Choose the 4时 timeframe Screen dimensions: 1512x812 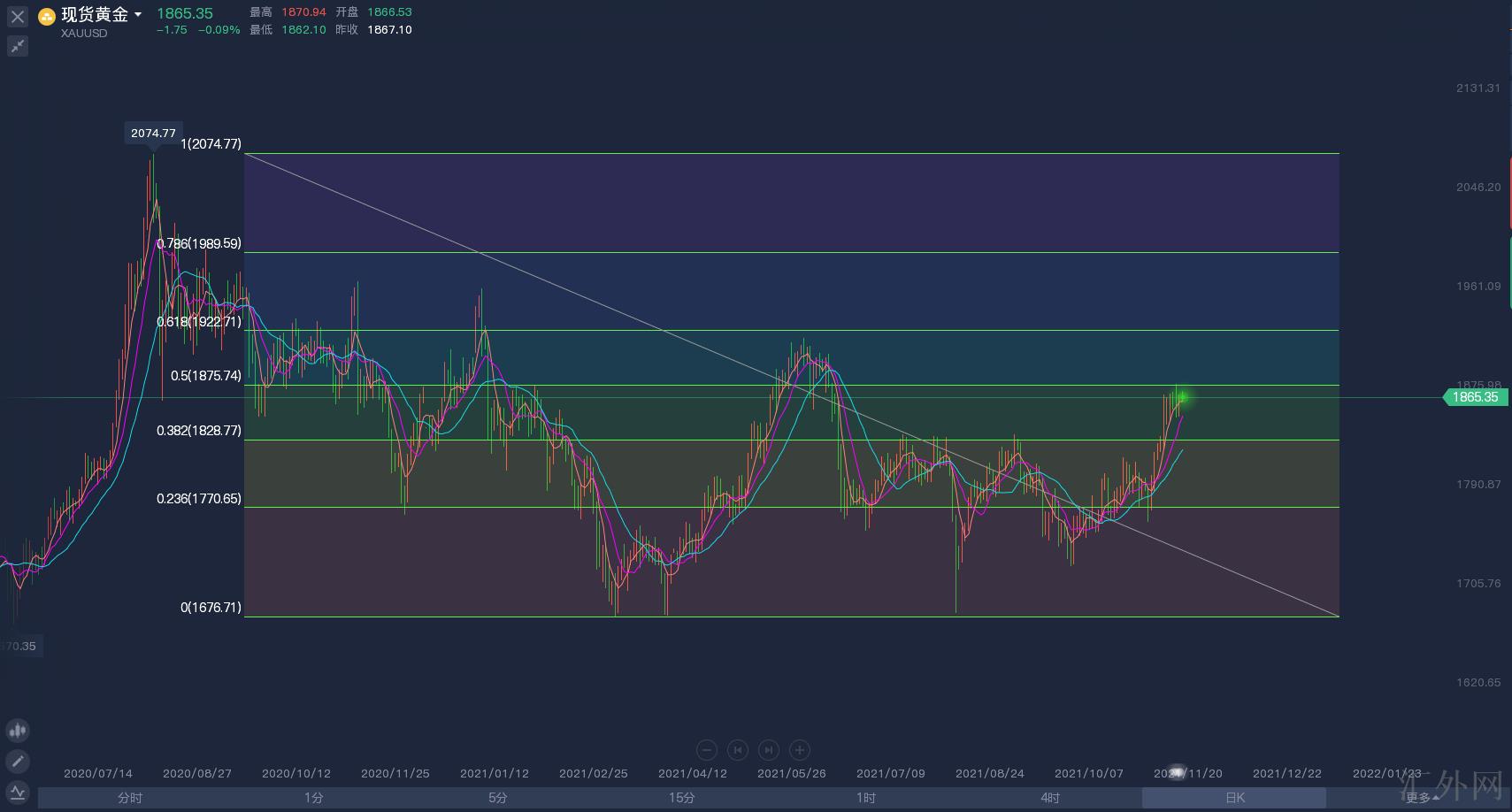click(x=1050, y=798)
